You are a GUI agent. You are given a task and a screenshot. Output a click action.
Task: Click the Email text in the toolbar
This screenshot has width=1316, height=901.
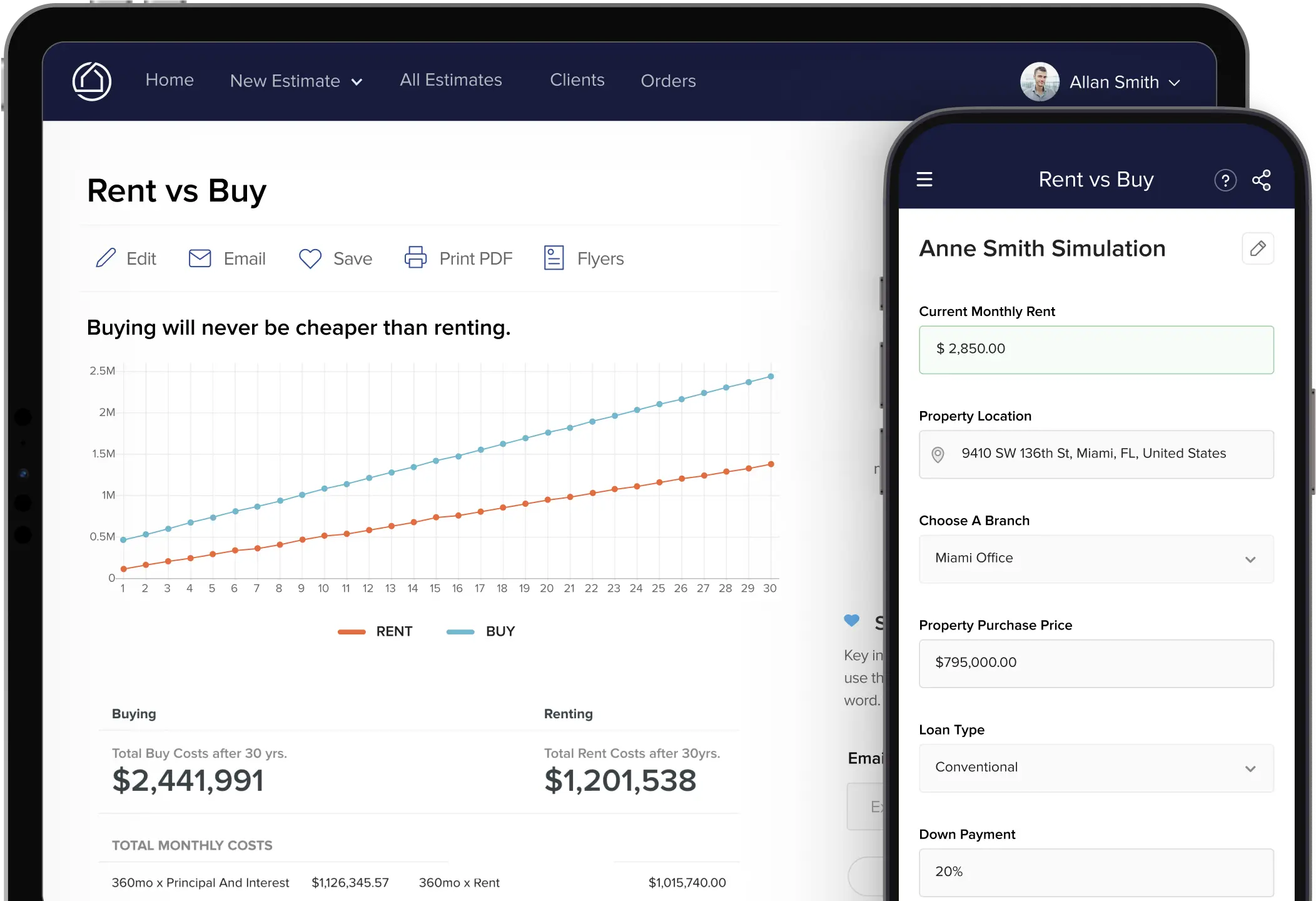tap(245, 258)
